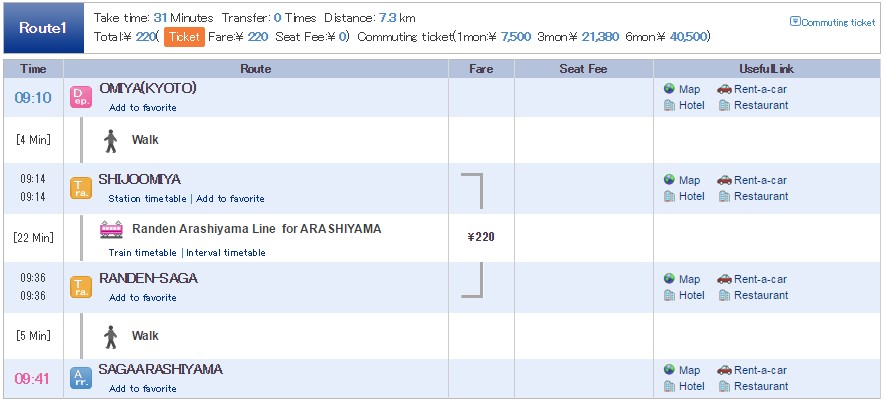Expand the Commuting ticket details
Image resolution: width=886 pixels, height=405 pixels.
[x=831, y=22]
